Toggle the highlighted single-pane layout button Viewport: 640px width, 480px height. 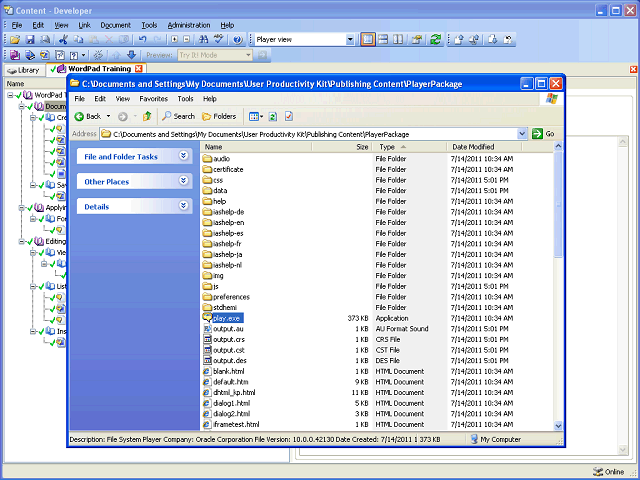368,40
